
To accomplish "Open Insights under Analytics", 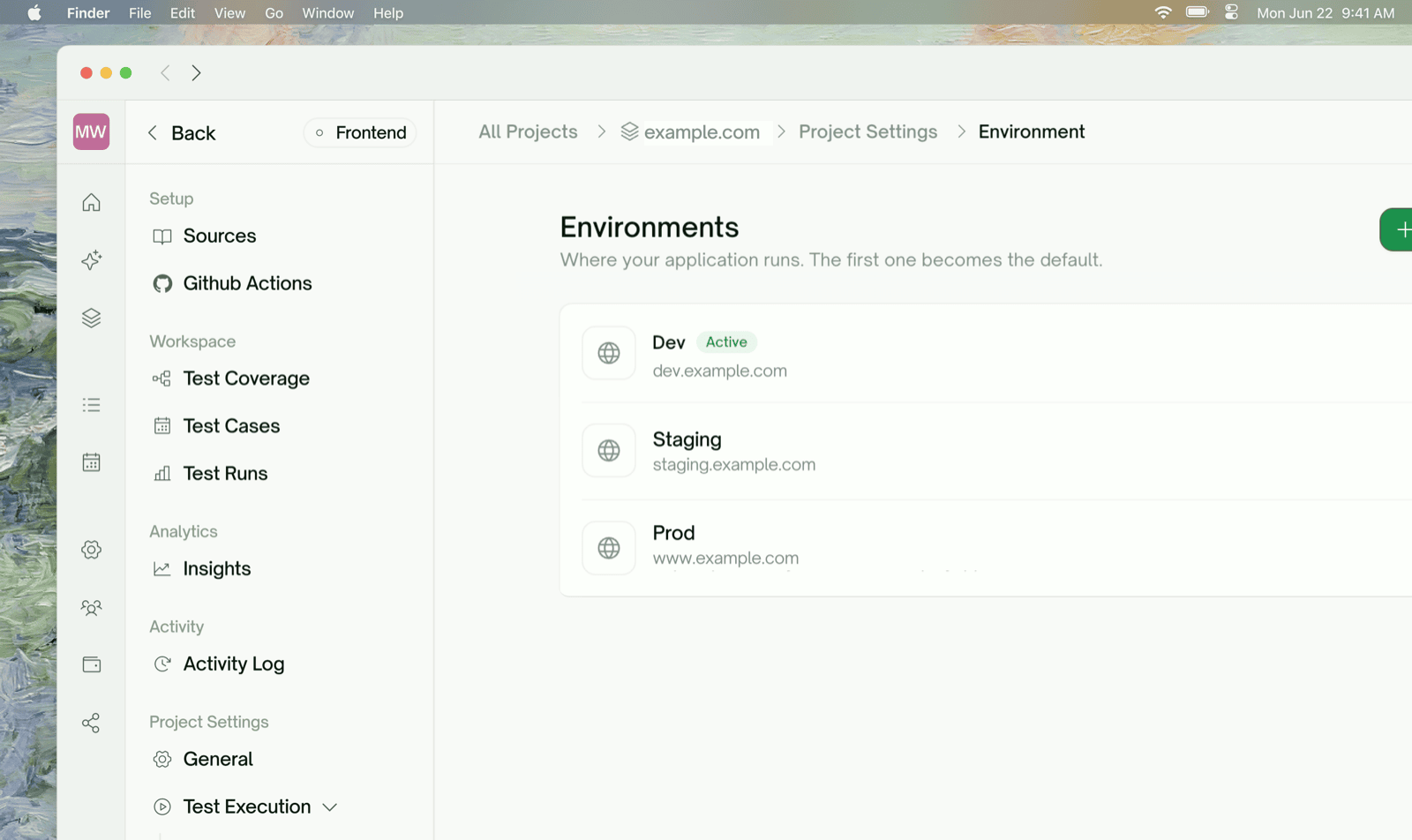I will tap(201, 569).
